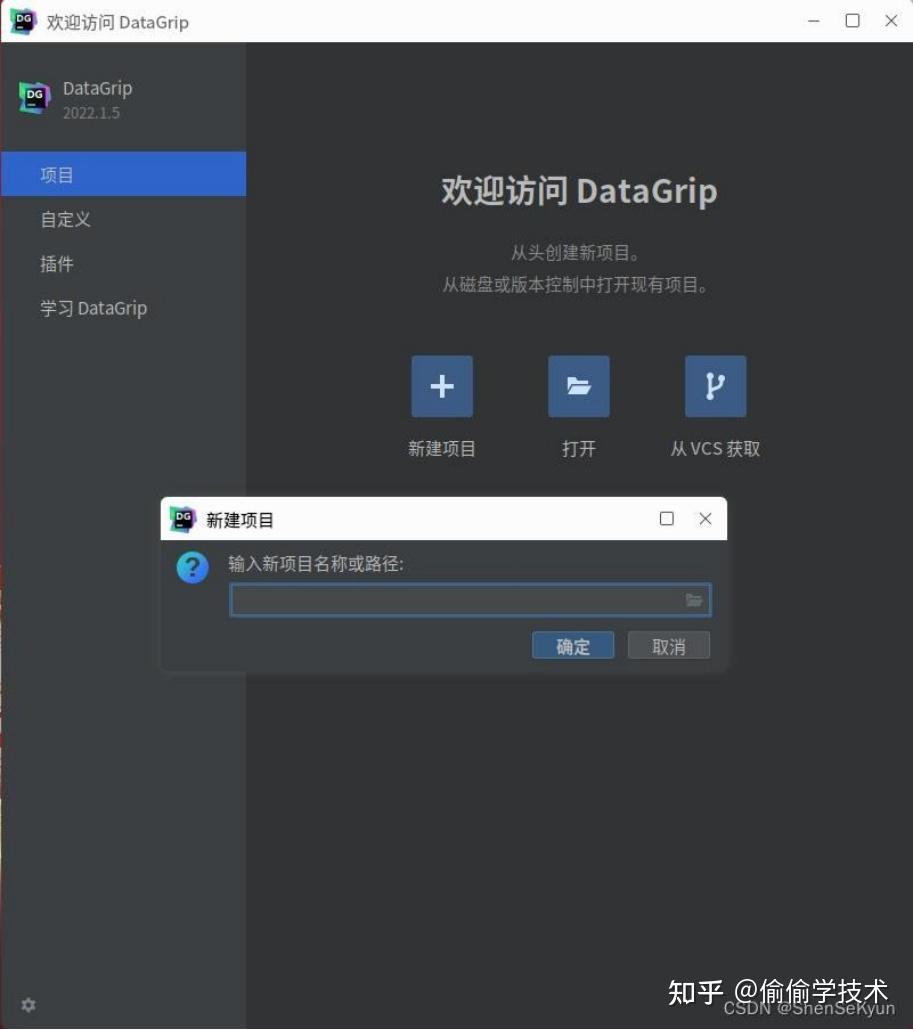This screenshot has width=913, height=1030.
Task: Click the Get from VCS icon
Action: pyautogui.click(x=714, y=386)
